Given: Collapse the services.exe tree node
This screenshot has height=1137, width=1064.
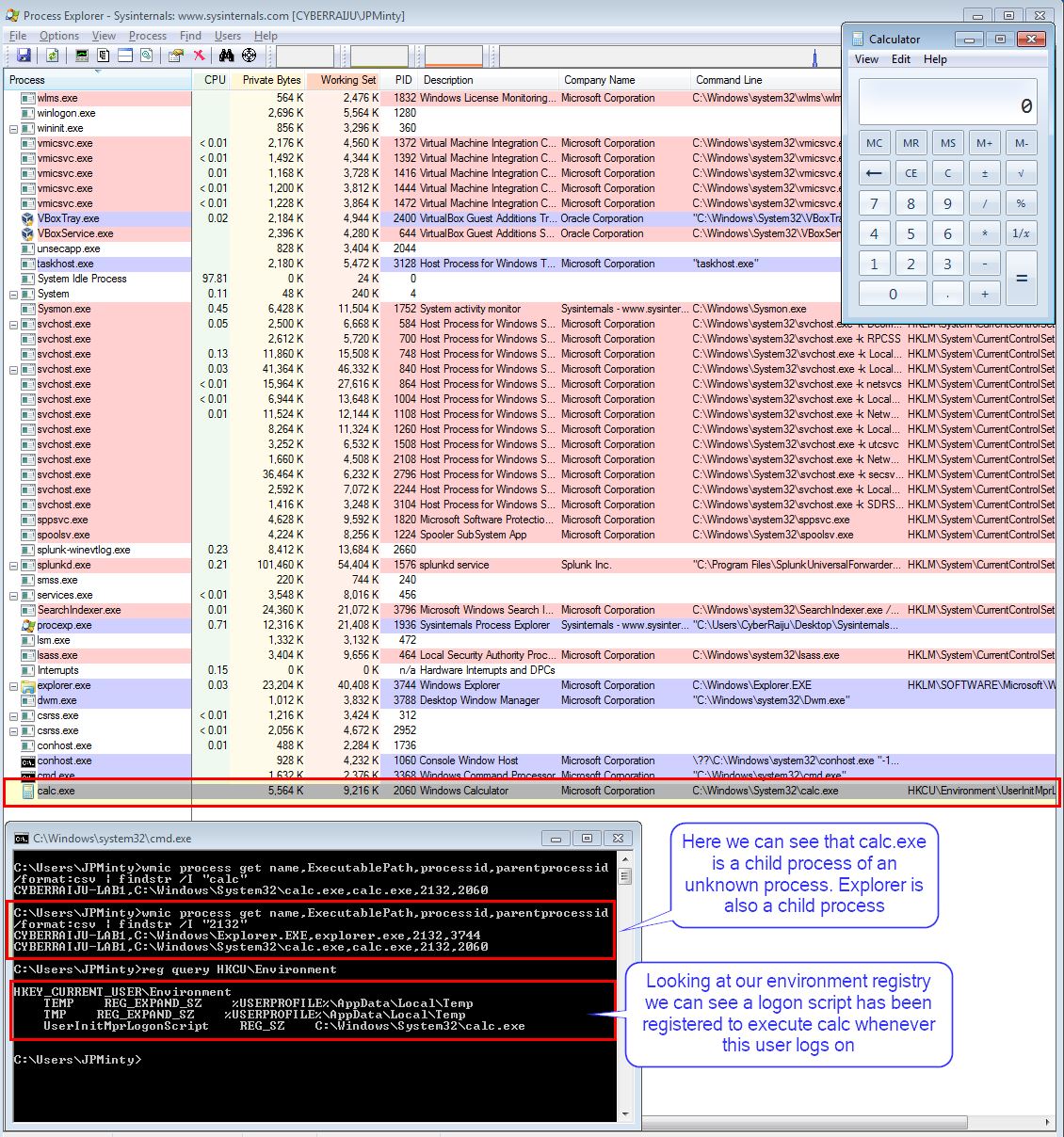Looking at the screenshot, I should pos(14,595).
